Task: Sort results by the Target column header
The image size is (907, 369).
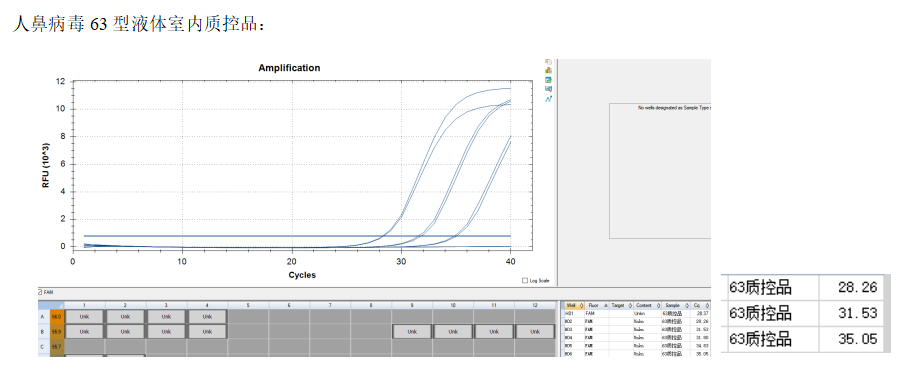Action: [622, 305]
